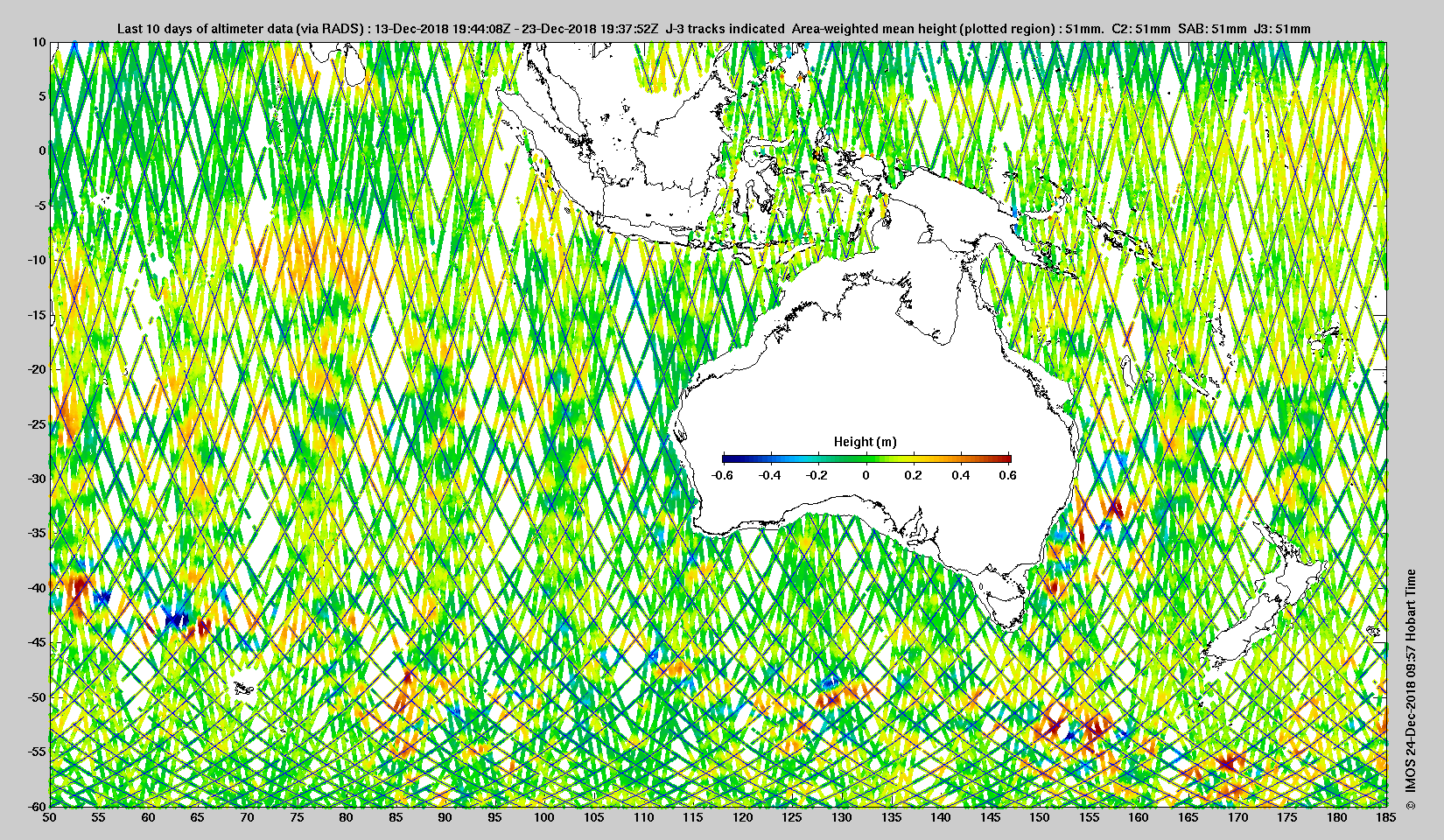
Task: Click latitude tick label -10 on left axis
Action: 37,260
